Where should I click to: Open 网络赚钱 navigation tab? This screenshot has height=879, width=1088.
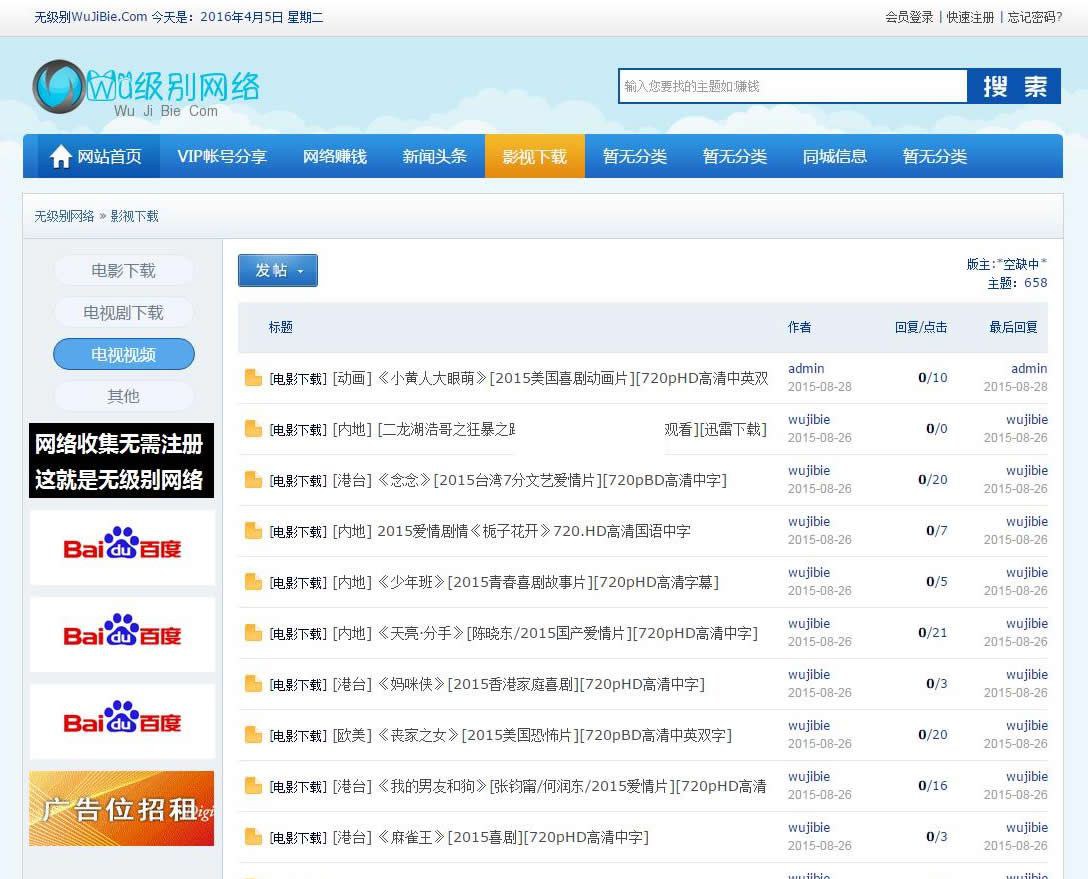point(334,156)
